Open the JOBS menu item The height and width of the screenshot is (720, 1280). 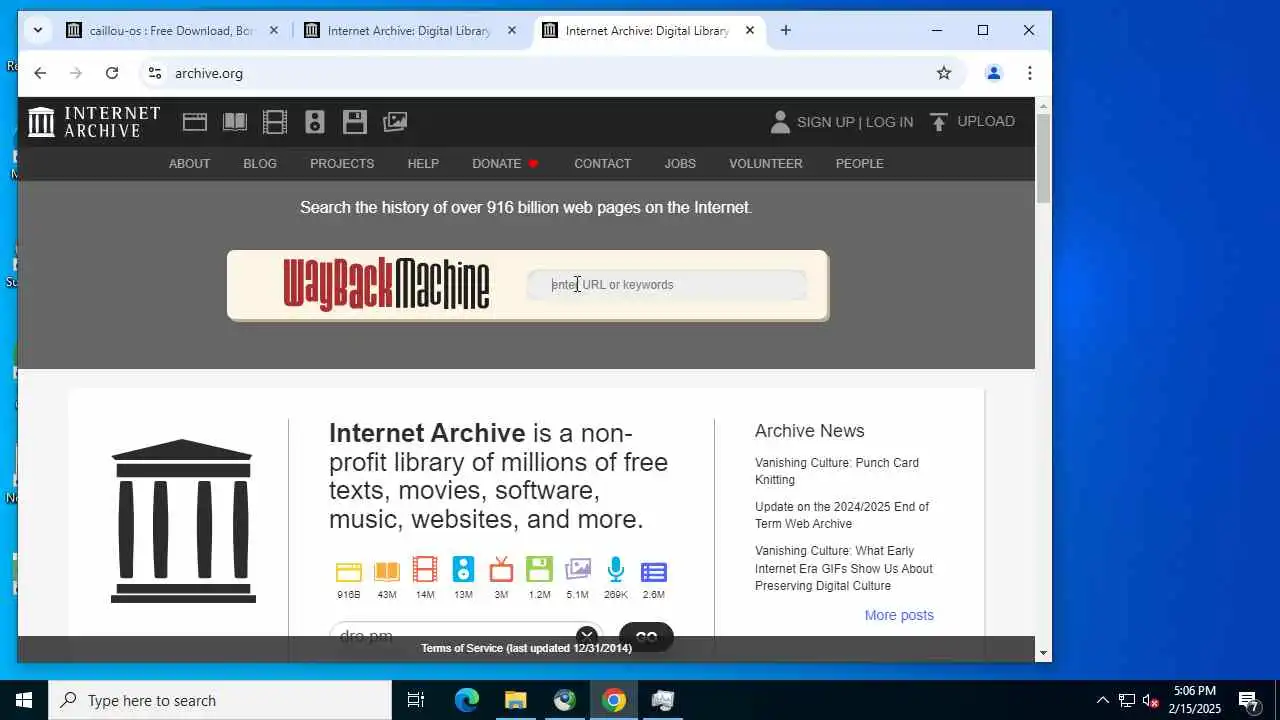tap(680, 163)
